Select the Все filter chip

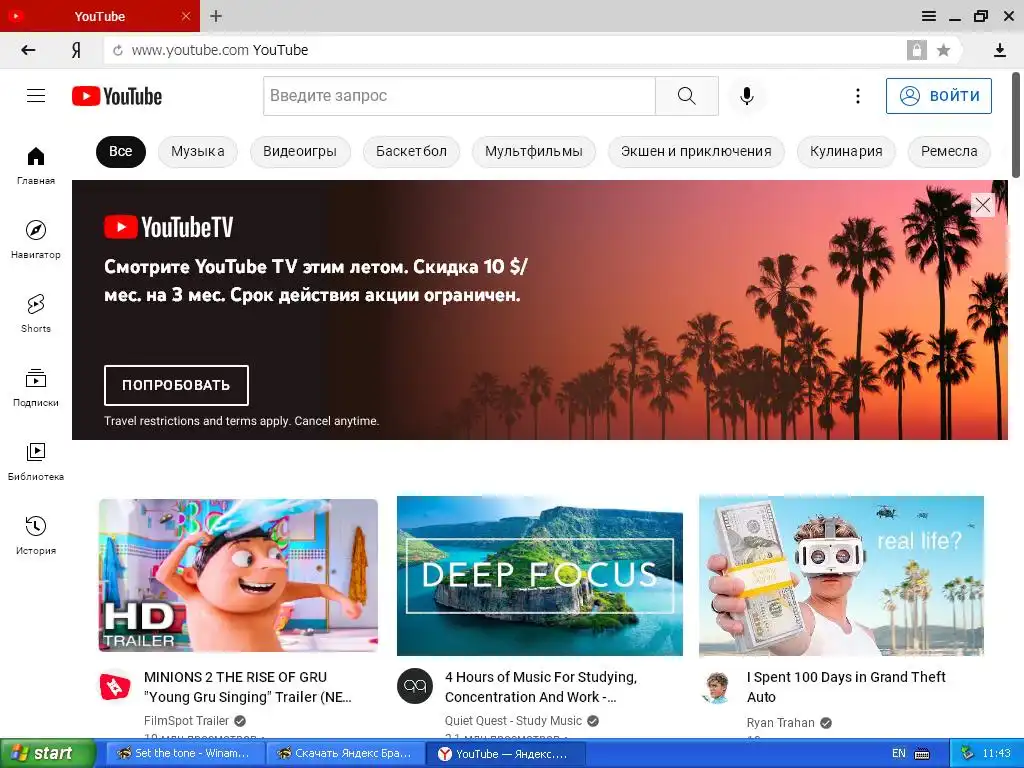pyautogui.click(x=121, y=152)
